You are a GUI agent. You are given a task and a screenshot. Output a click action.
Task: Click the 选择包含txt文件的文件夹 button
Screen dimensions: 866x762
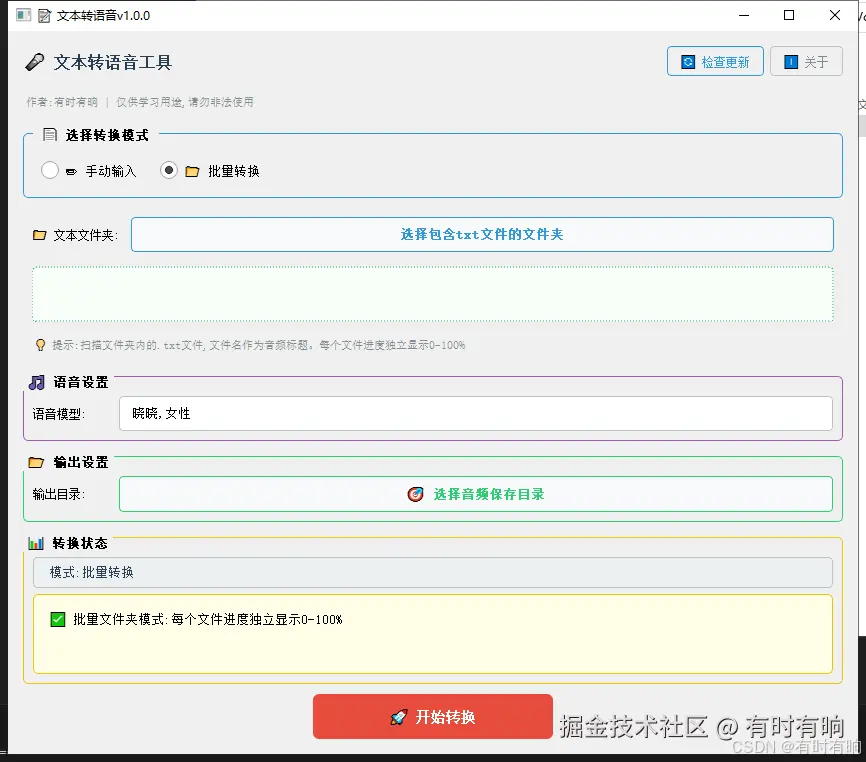tap(482, 234)
